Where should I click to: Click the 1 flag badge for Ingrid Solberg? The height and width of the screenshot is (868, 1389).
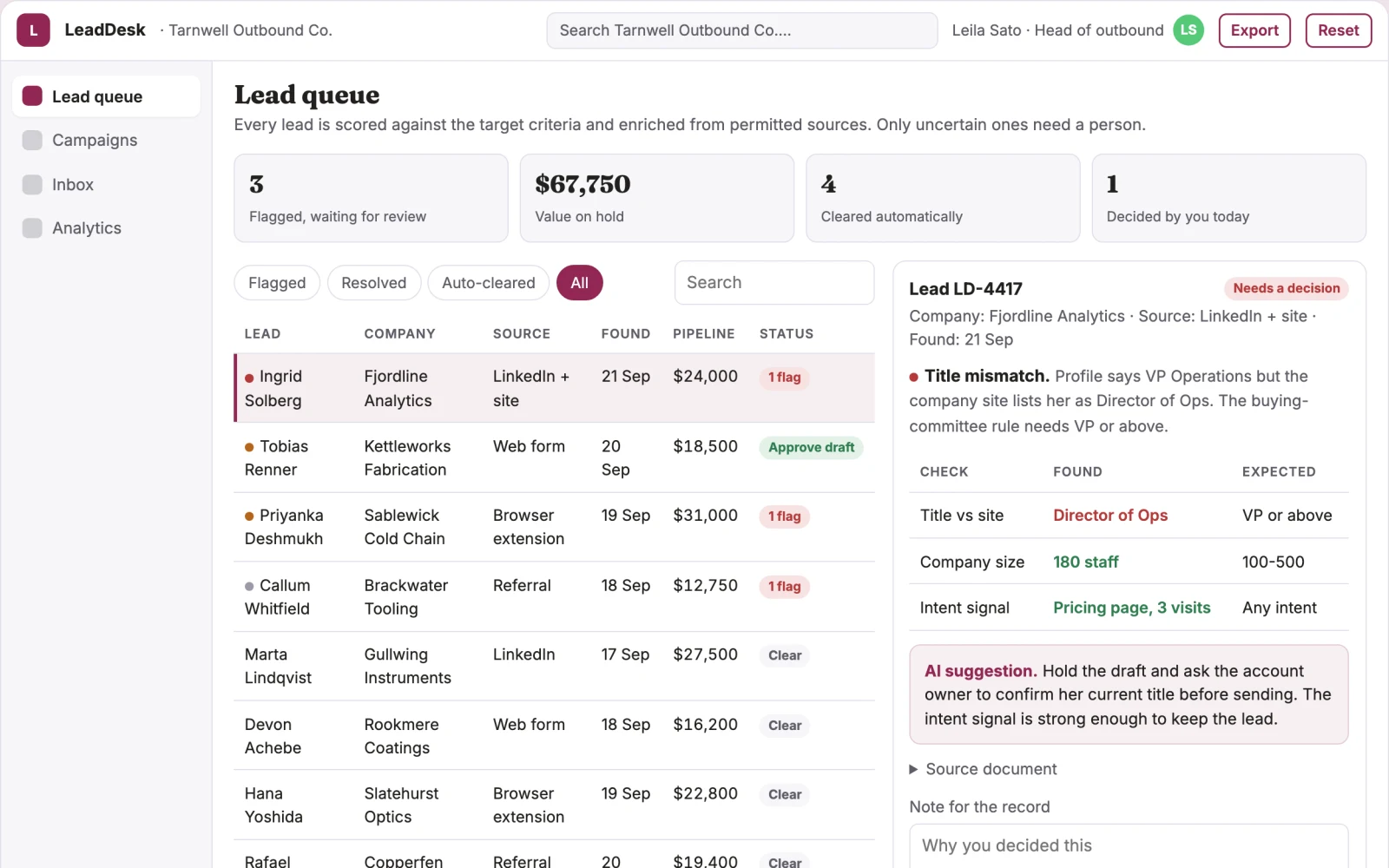coord(784,378)
